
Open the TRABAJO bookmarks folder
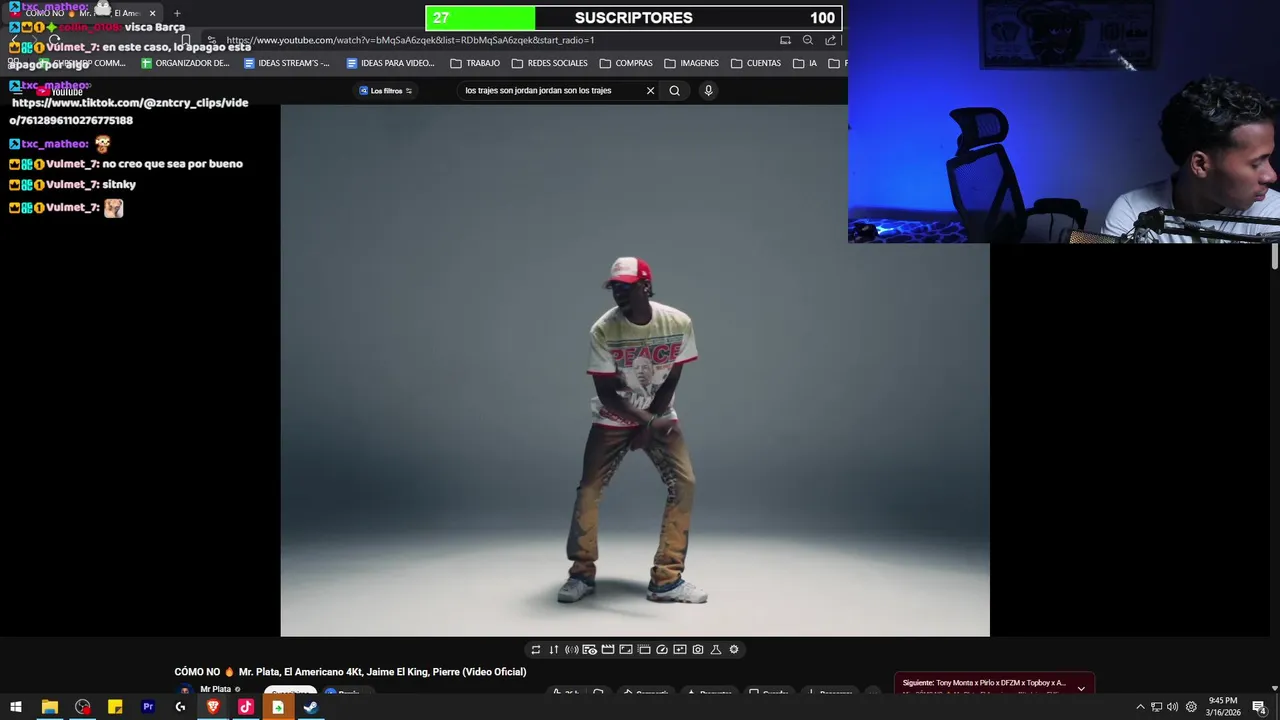(x=475, y=63)
